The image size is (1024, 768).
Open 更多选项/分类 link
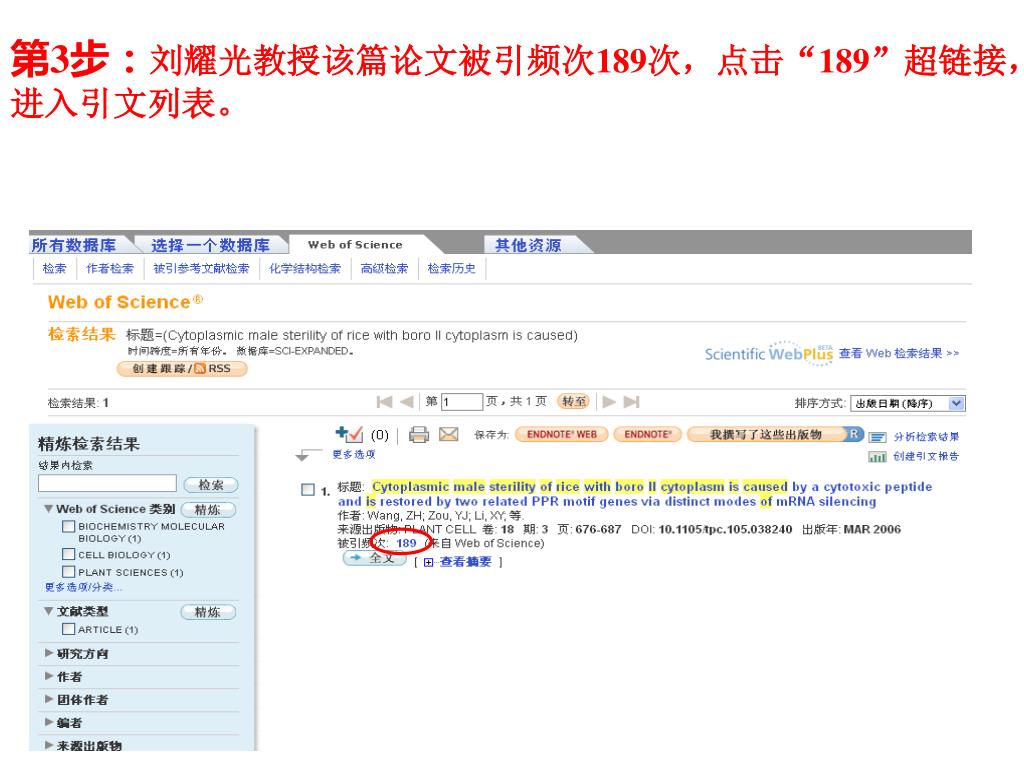pos(83,587)
